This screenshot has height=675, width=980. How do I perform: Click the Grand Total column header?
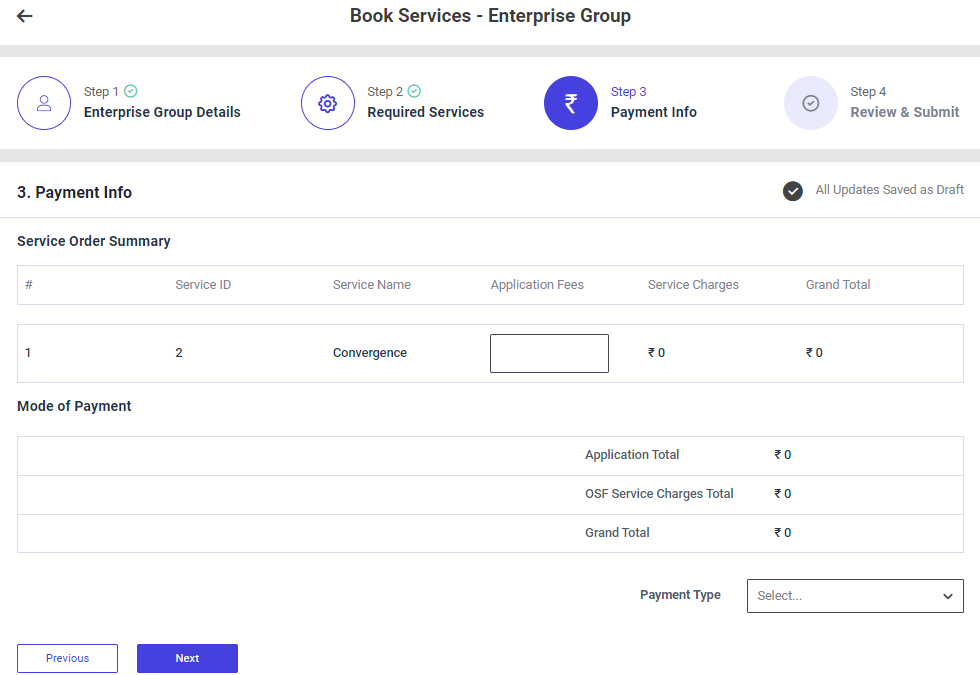point(838,285)
